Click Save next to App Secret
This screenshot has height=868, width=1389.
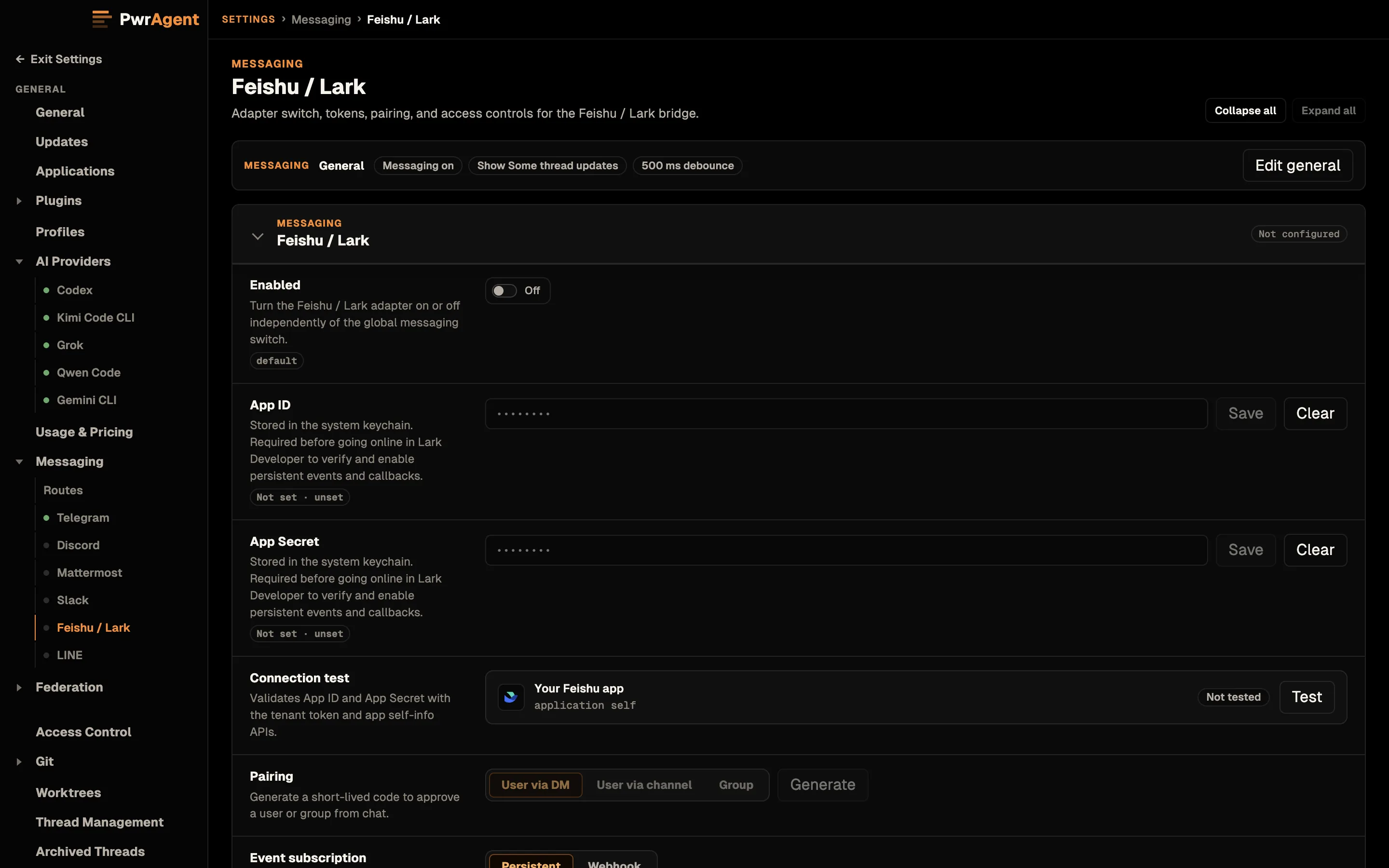[x=1245, y=550]
